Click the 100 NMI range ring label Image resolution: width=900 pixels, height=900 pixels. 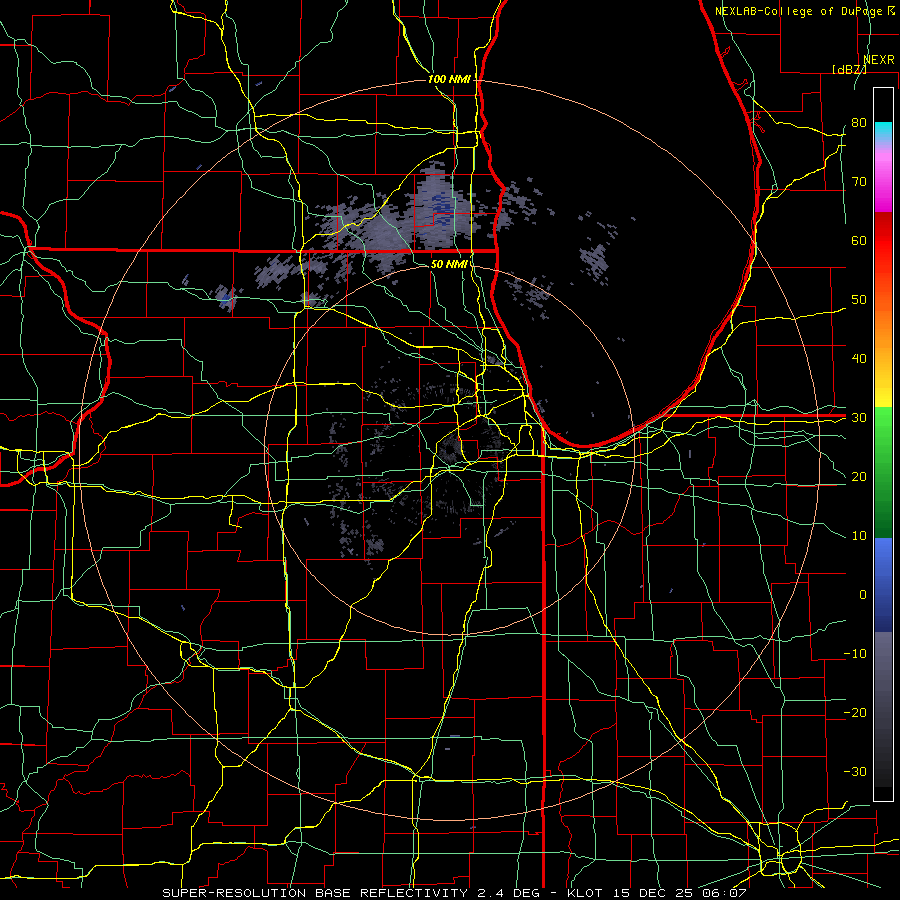[x=449, y=79]
